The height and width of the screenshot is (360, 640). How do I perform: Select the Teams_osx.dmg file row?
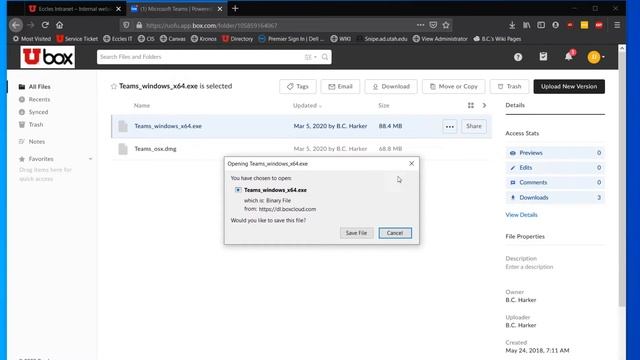click(x=301, y=149)
